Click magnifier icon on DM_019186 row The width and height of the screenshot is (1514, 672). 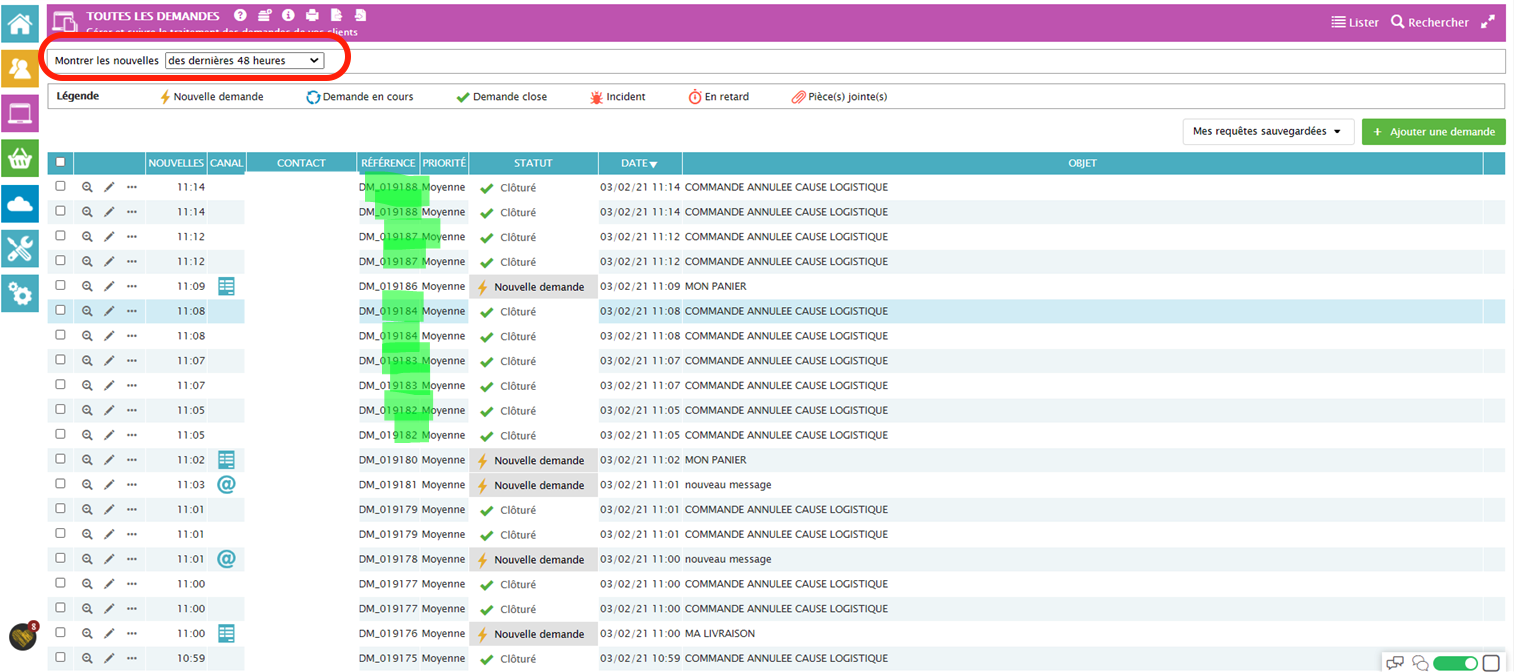[x=87, y=286]
